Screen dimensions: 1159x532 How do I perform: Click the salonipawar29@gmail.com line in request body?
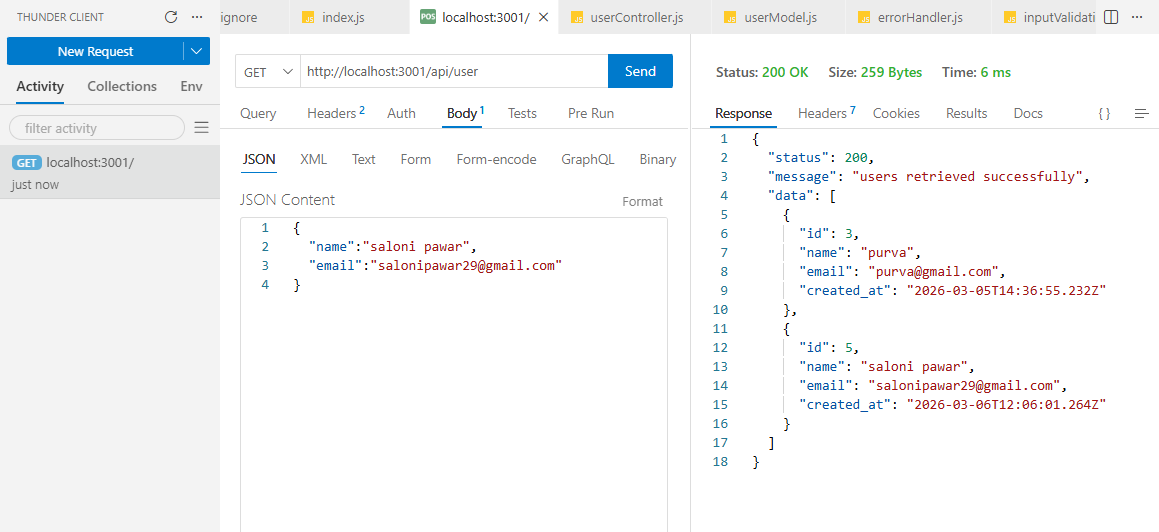click(435, 265)
